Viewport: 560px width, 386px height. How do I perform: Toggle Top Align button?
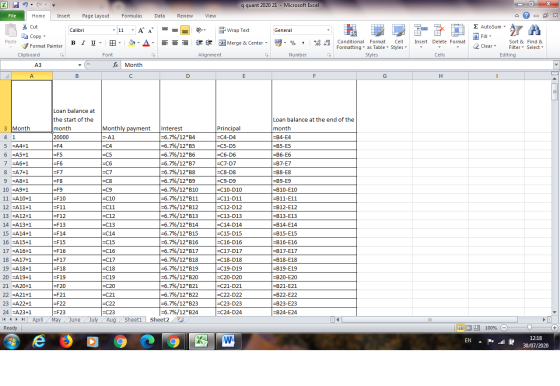[165, 30]
